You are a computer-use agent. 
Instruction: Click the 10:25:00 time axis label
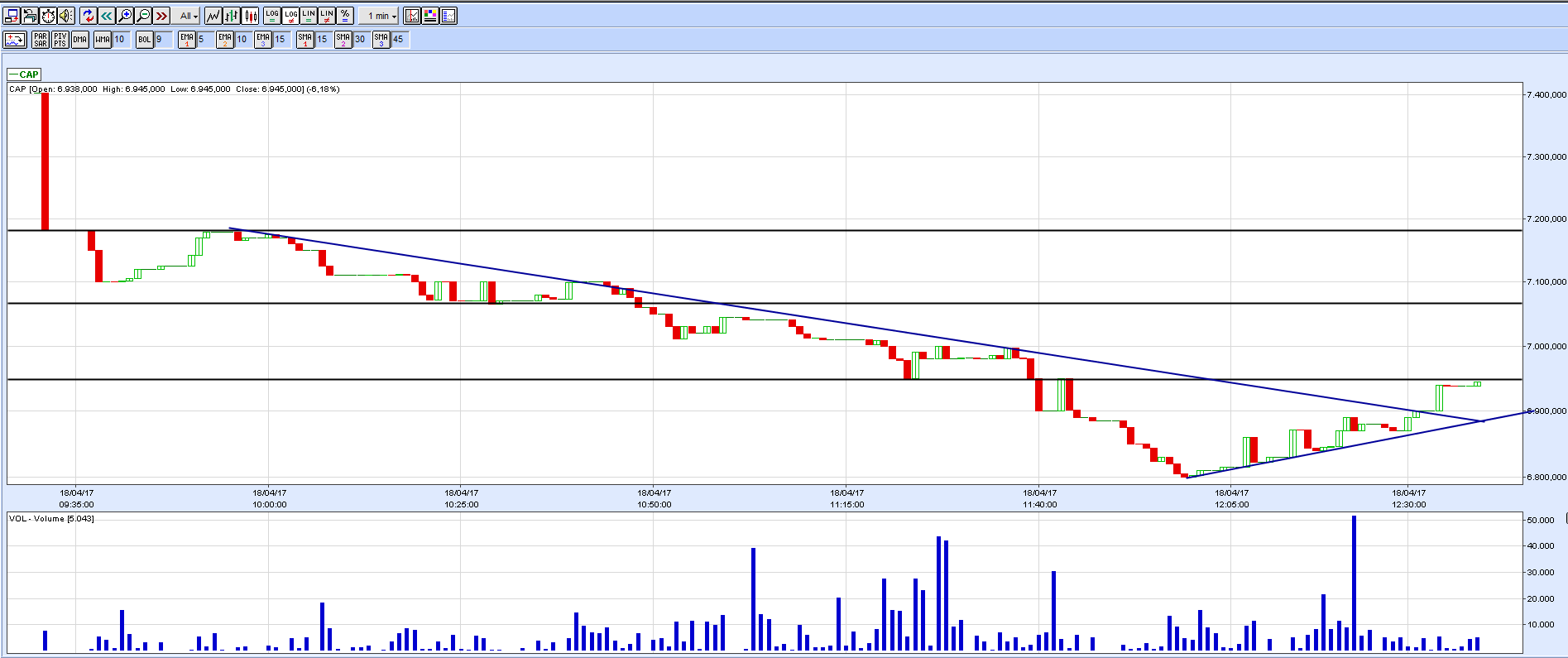[462, 504]
